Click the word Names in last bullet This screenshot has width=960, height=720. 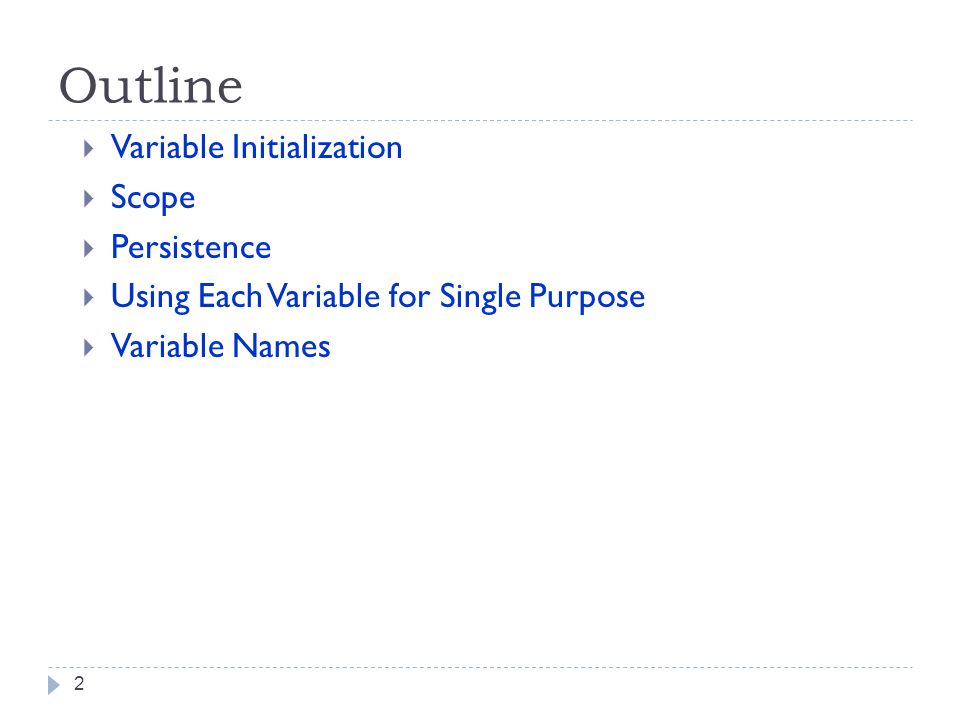point(282,347)
